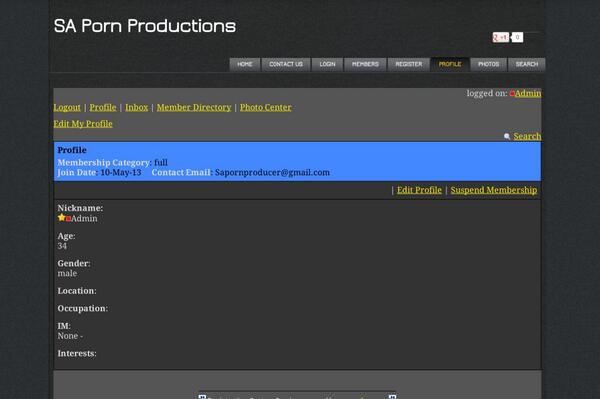The height and width of the screenshot is (399, 600).
Task: Click the Location: field label
Action: [77, 291]
